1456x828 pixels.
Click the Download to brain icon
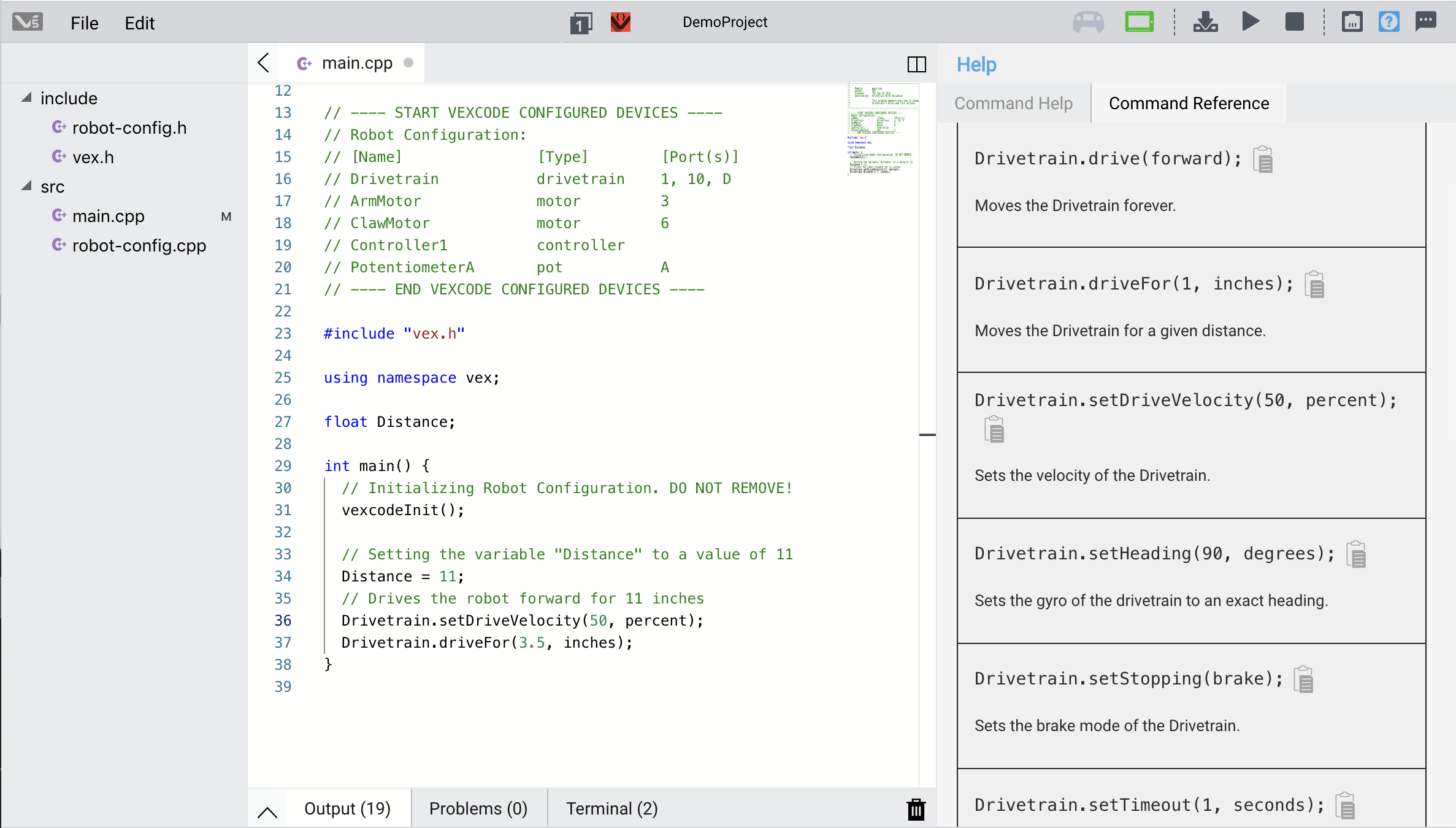[1205, 22]
